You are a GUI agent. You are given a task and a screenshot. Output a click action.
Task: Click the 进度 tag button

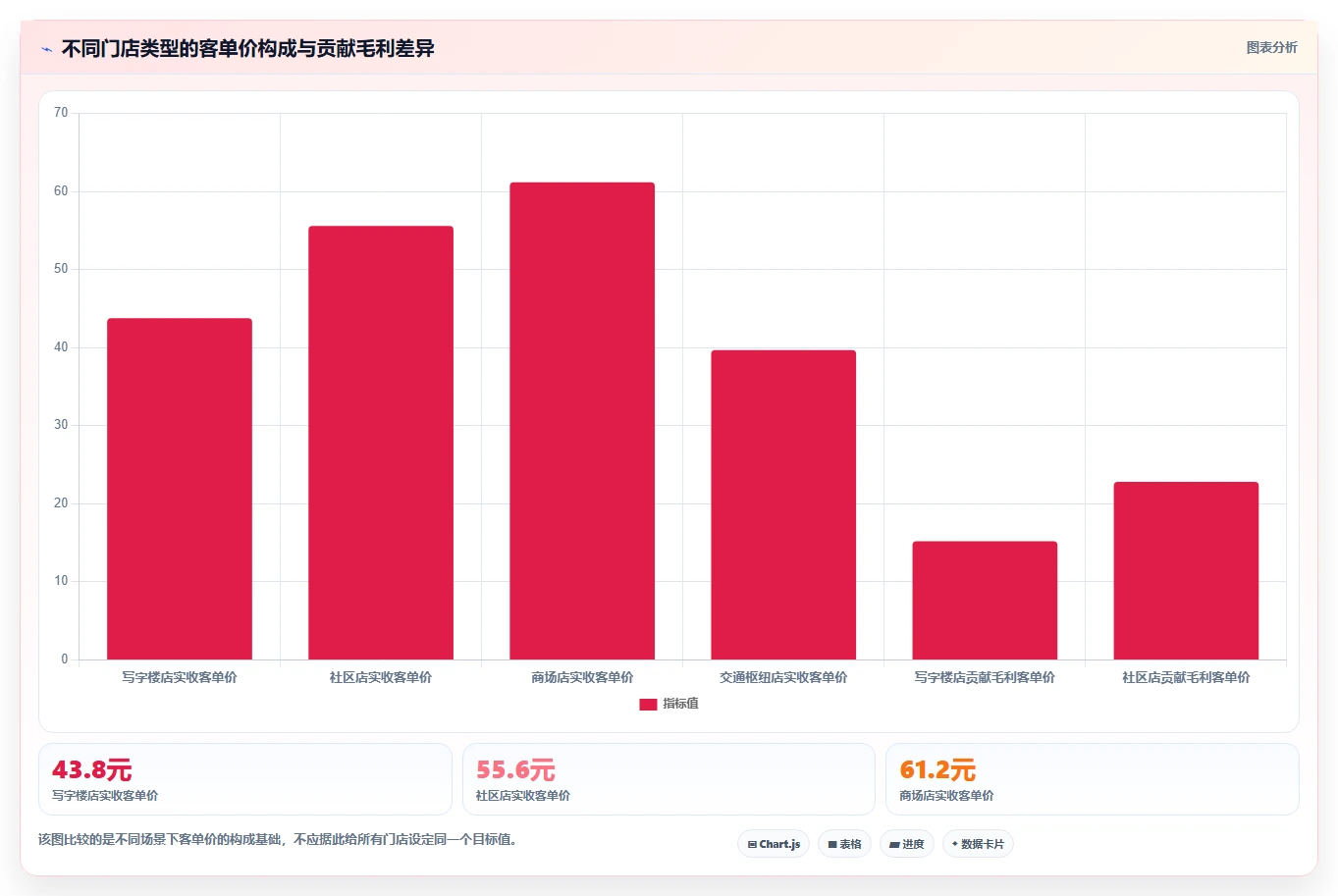click(x=906, y=844)
